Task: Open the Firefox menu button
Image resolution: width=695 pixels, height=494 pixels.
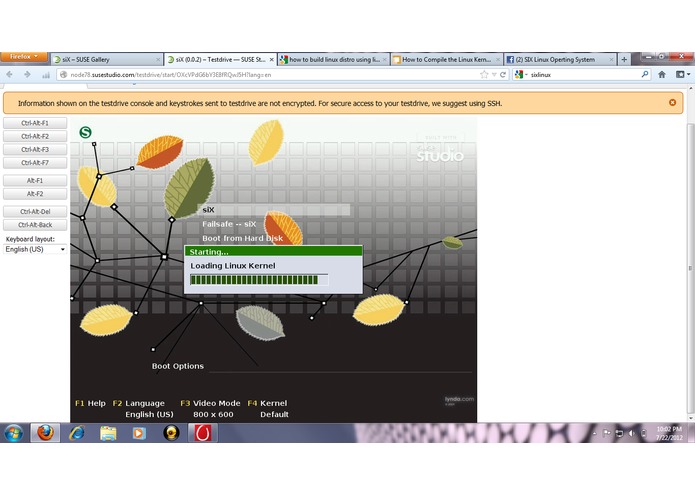Action: [24, 57]
